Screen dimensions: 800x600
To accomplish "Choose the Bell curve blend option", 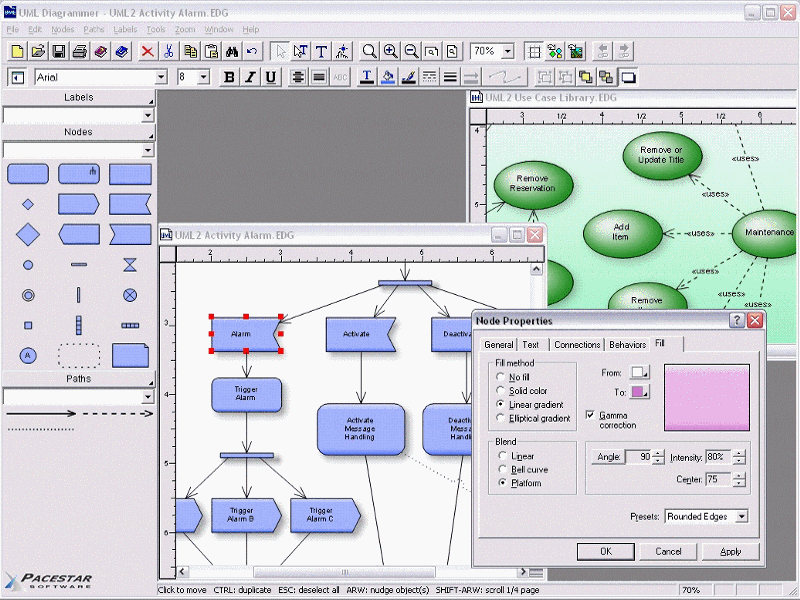I will pyautogui.click(x=501, y=468).
